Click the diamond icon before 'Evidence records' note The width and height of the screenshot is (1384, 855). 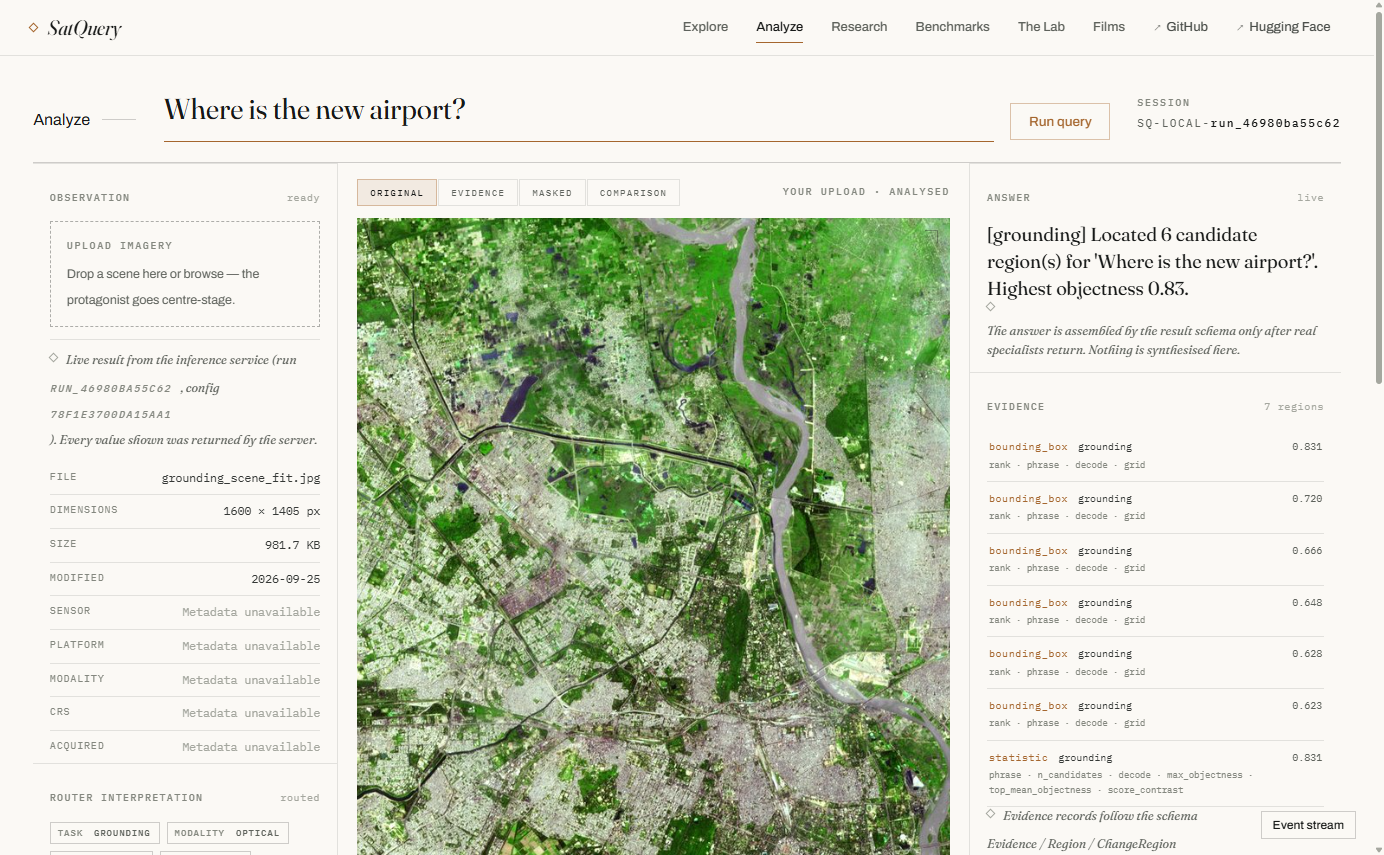pos(991,814)
